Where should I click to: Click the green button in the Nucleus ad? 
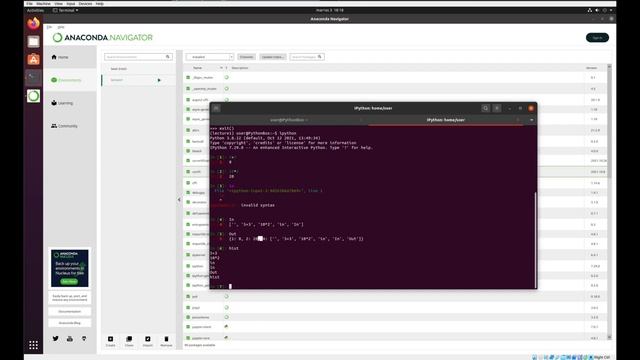pyautogui.click(x=69, y=281)
